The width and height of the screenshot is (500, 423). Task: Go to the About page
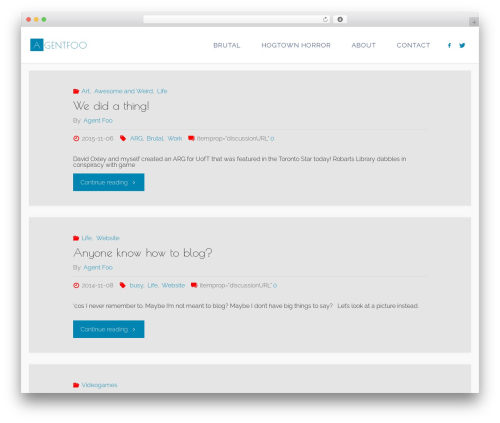(363, 45)
